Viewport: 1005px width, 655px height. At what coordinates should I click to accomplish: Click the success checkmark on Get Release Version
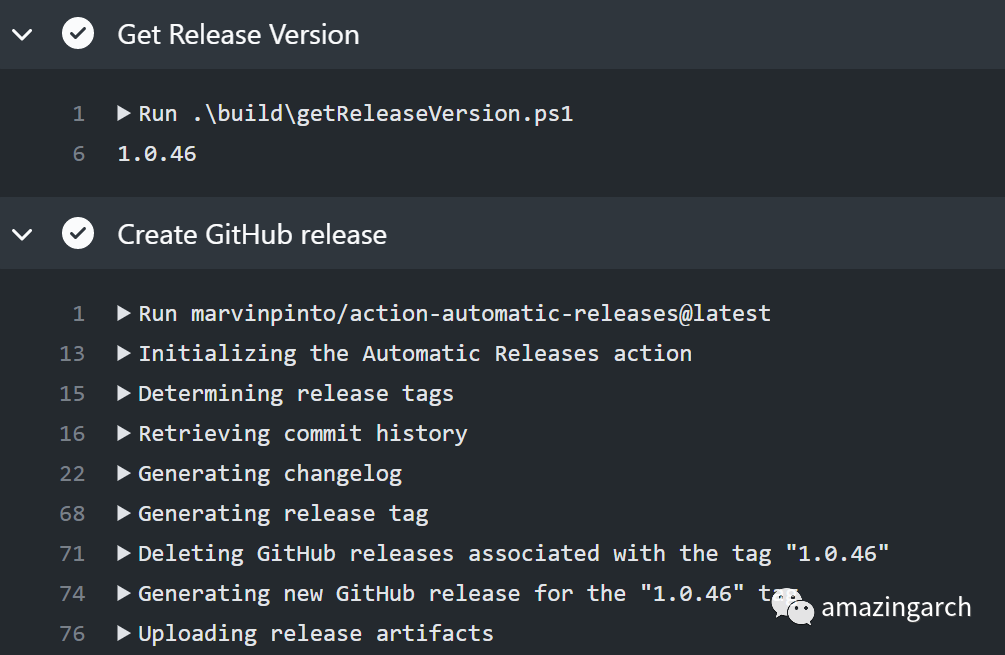point(77,34)
